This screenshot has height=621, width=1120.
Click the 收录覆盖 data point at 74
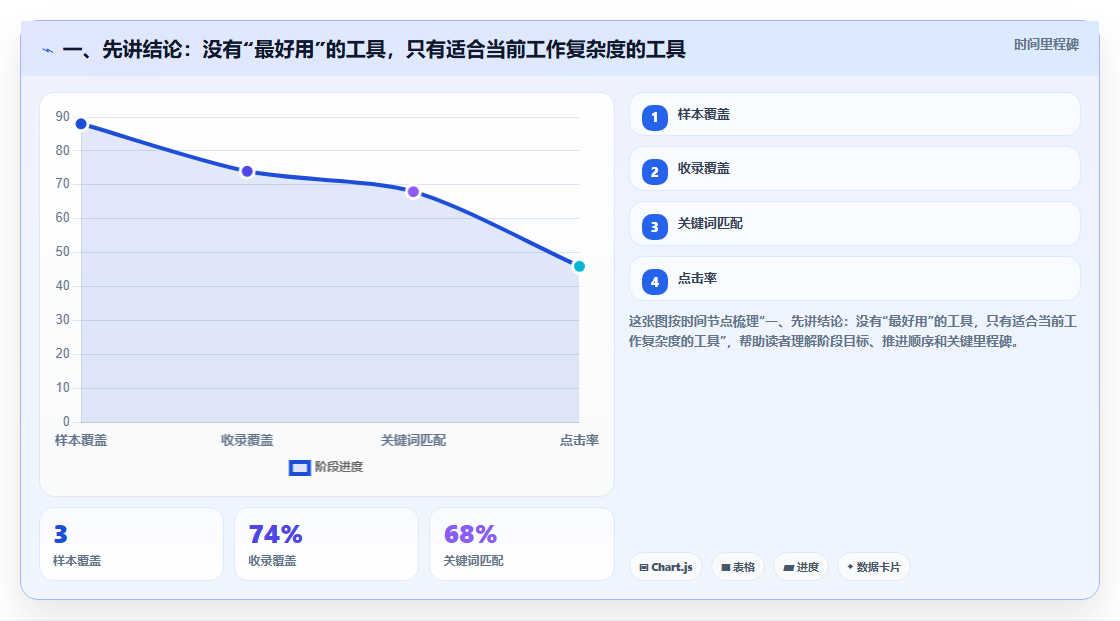[x=247, y=172]
